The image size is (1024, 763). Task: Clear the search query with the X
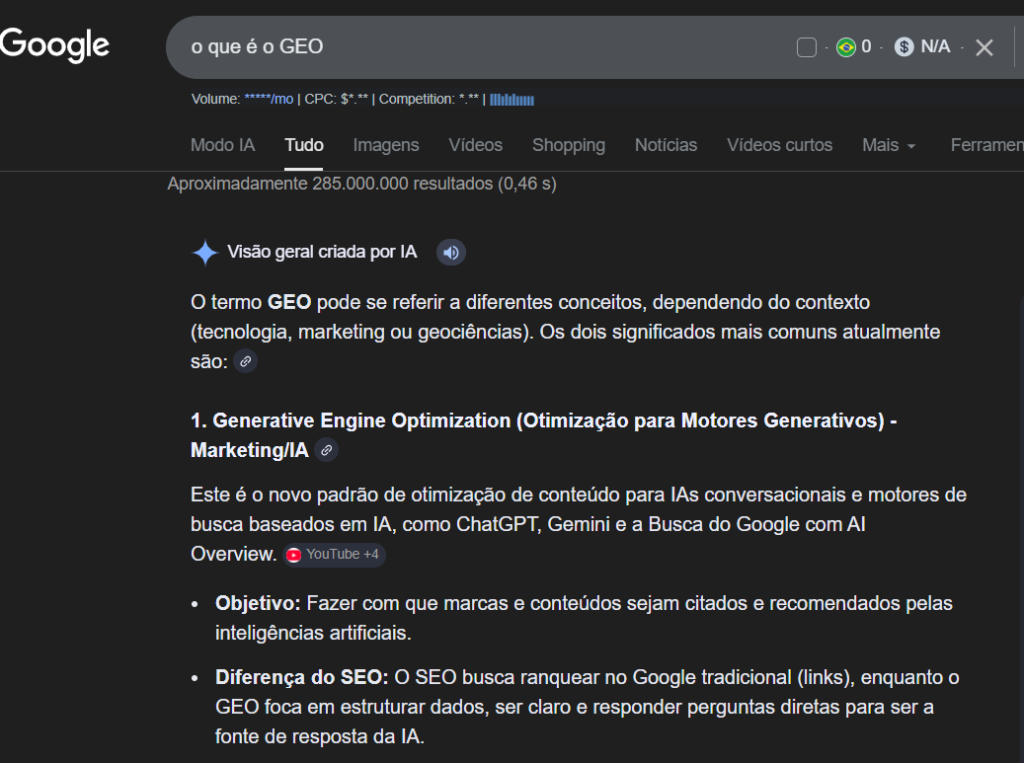pyautogui.click(x=984, y=47)
